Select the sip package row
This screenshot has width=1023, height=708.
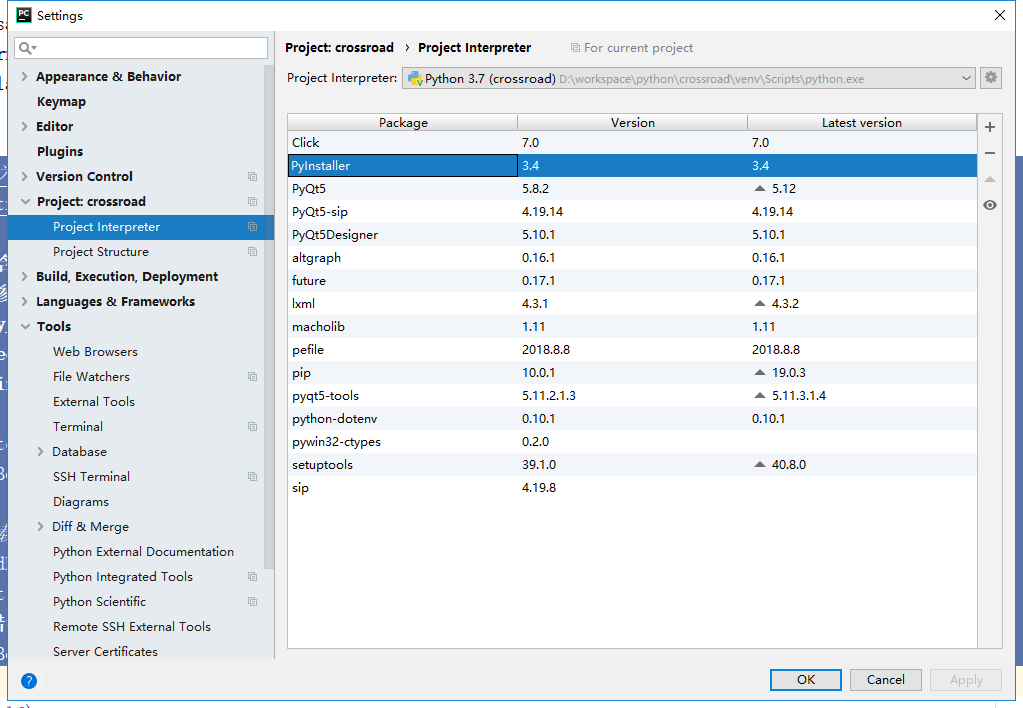coord(632,487)
